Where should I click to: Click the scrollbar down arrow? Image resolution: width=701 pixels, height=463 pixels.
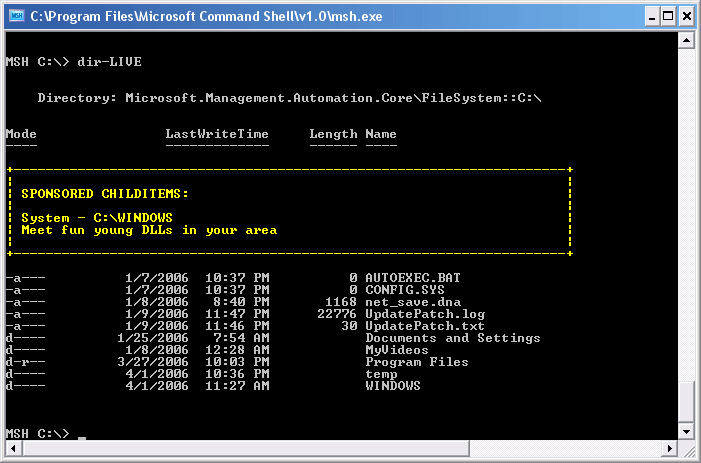tap(686, 430)
